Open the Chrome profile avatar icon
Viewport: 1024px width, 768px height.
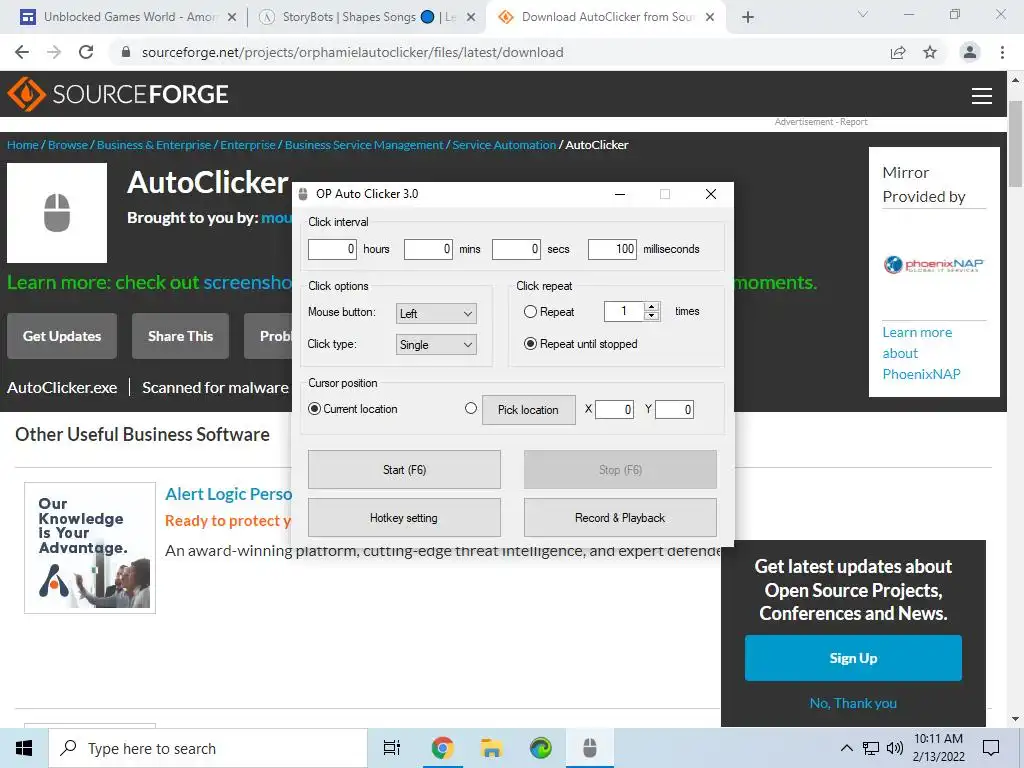pyautogui.click(x=970, y=52)
